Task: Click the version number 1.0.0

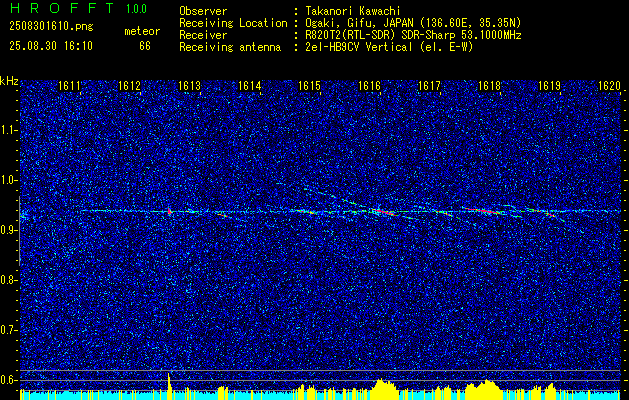Action: coord(136,9)
